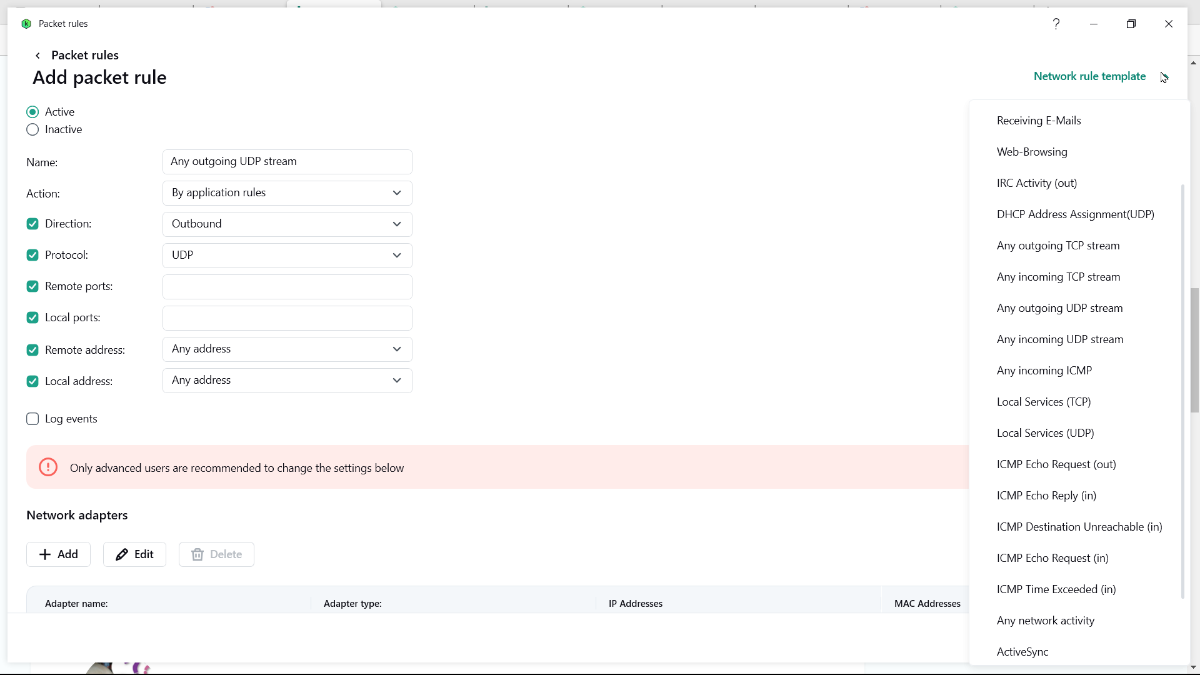The width and height of the screenshot is (1200, 675).
Task: Click in the Local ports input field
Action: (x=287, y=318)
